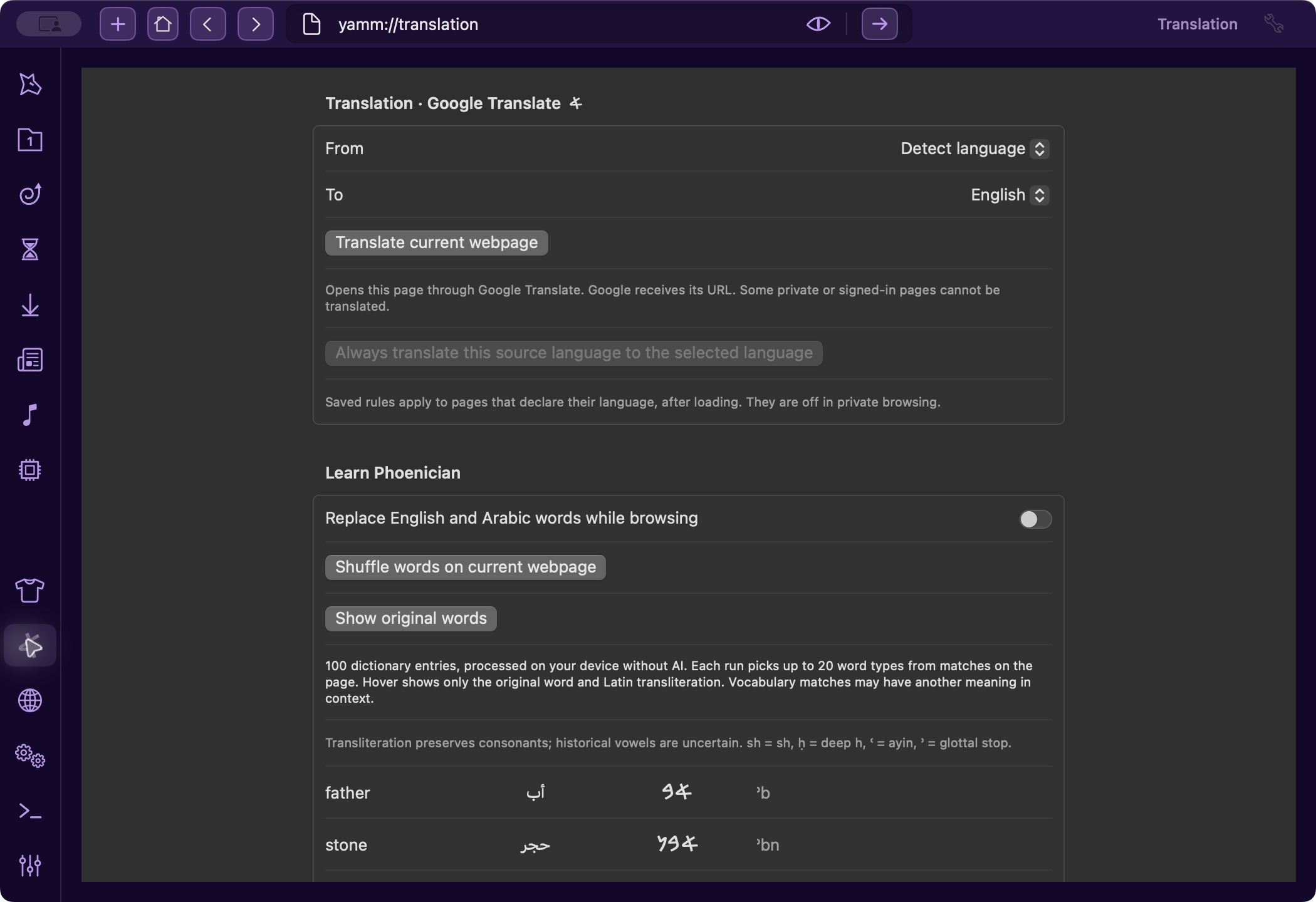Viewport: 1316px width, 902px height.
Task: Click the 'ʾbn' transliteration text
Action: click(x=768, y=845)
